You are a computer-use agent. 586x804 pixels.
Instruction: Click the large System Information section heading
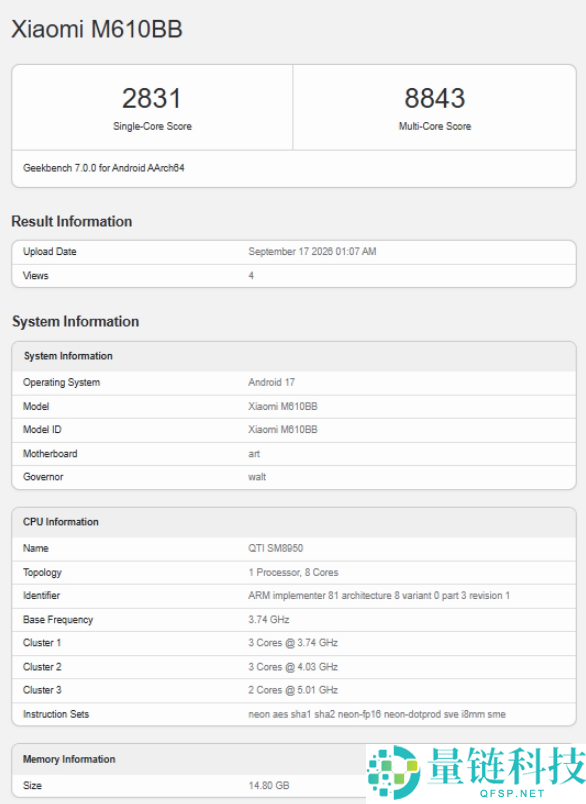(75, 321)
